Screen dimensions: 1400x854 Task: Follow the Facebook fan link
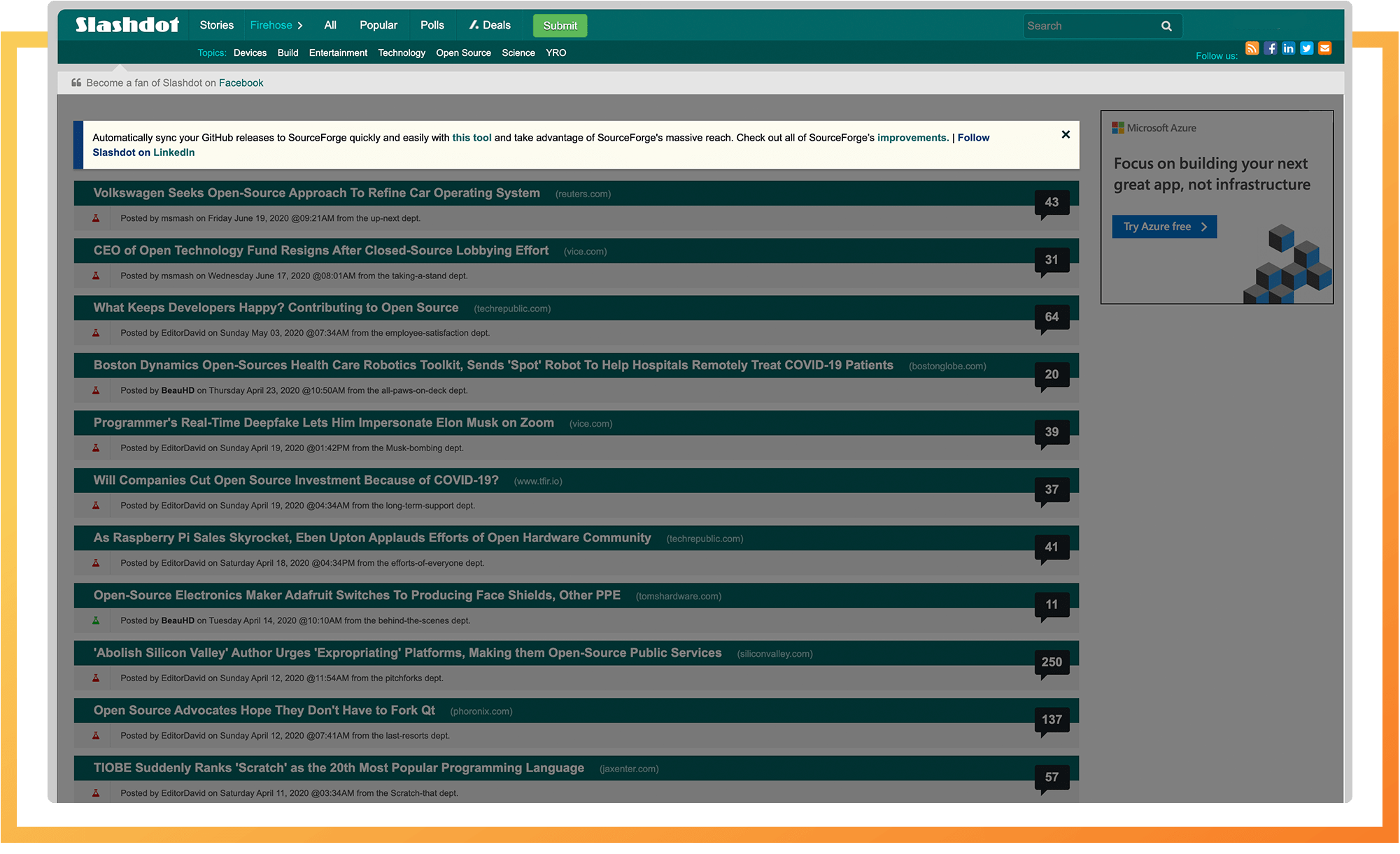click(x=241, y=83)
